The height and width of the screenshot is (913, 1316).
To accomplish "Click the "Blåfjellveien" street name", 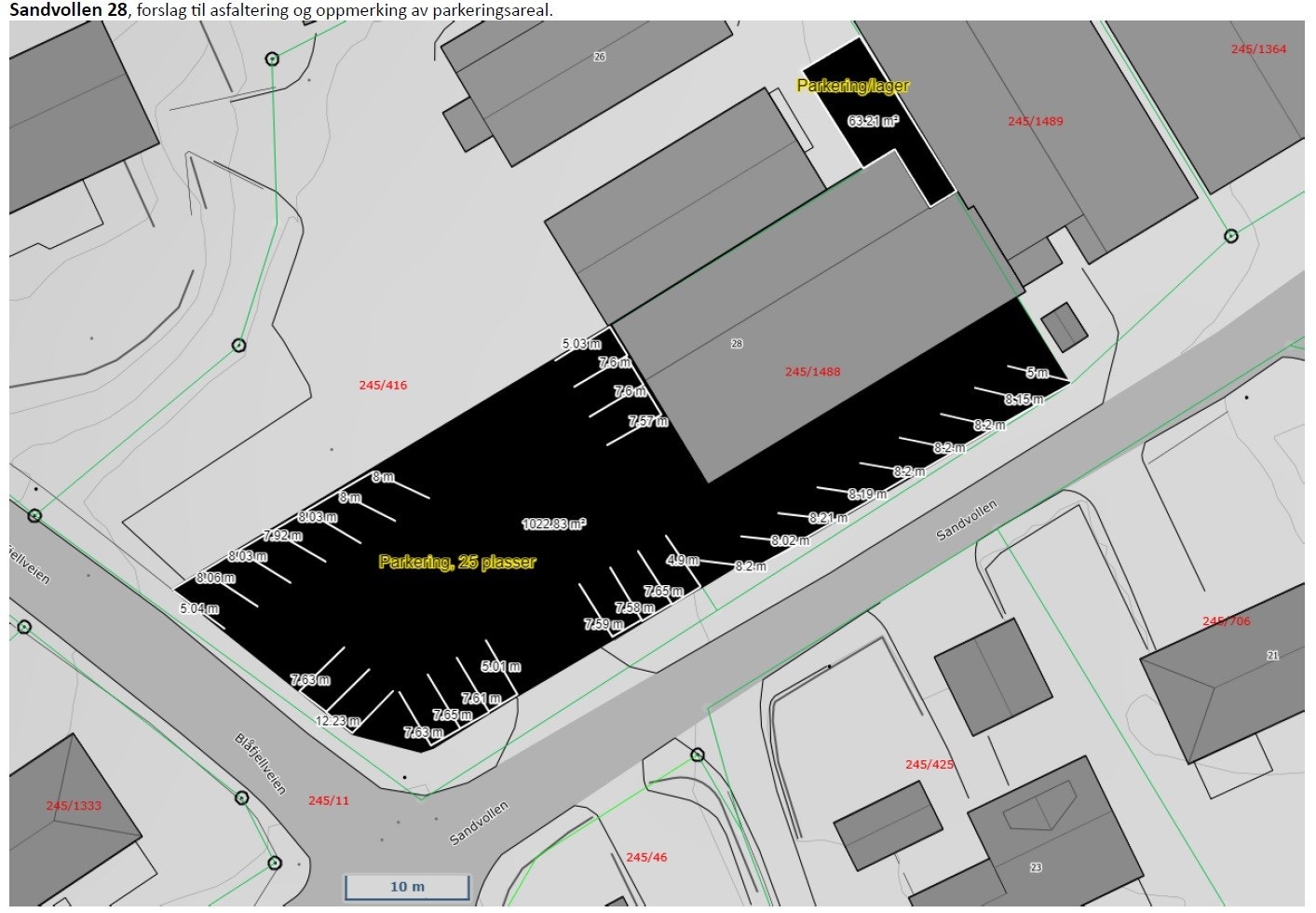I will [x=260, y=764].
